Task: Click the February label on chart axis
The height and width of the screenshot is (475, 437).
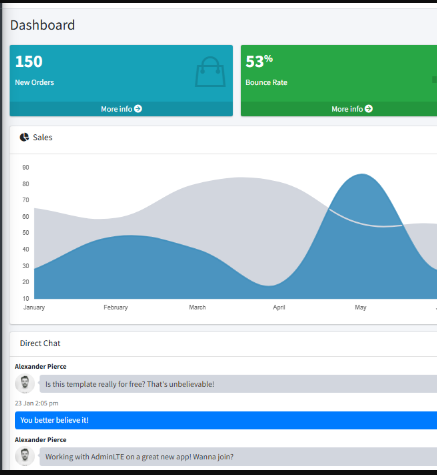Action: click(x=116, y=307)
